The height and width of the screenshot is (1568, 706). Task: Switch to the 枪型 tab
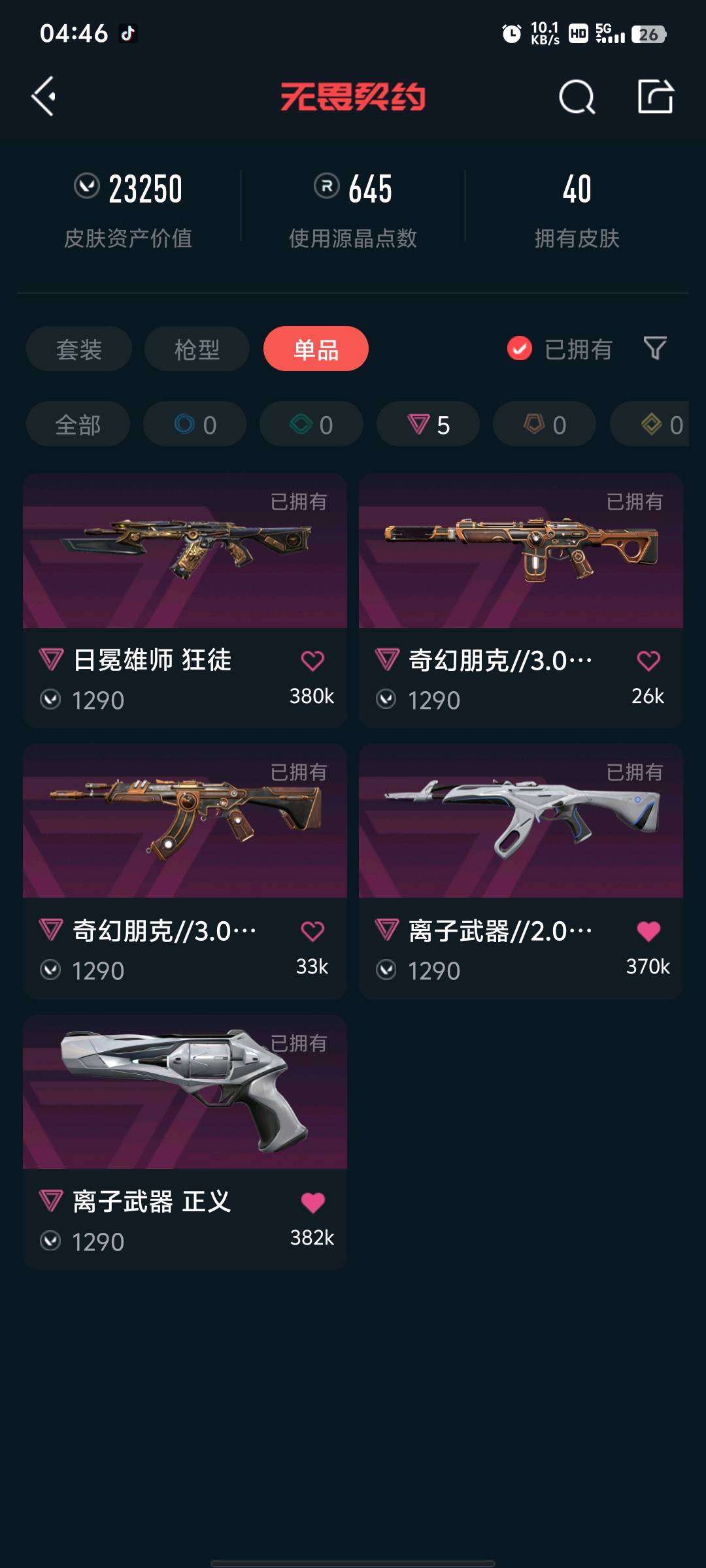[x=197, y=349]
